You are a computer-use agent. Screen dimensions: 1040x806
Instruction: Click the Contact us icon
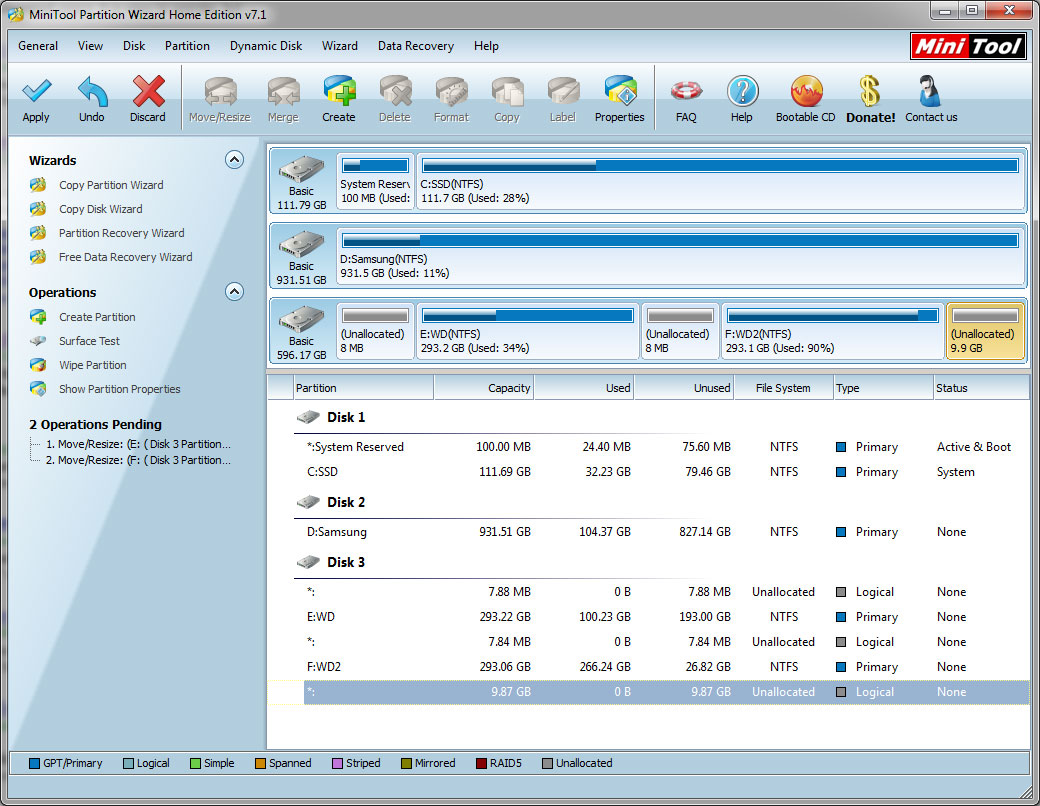(x=931, y=92)
